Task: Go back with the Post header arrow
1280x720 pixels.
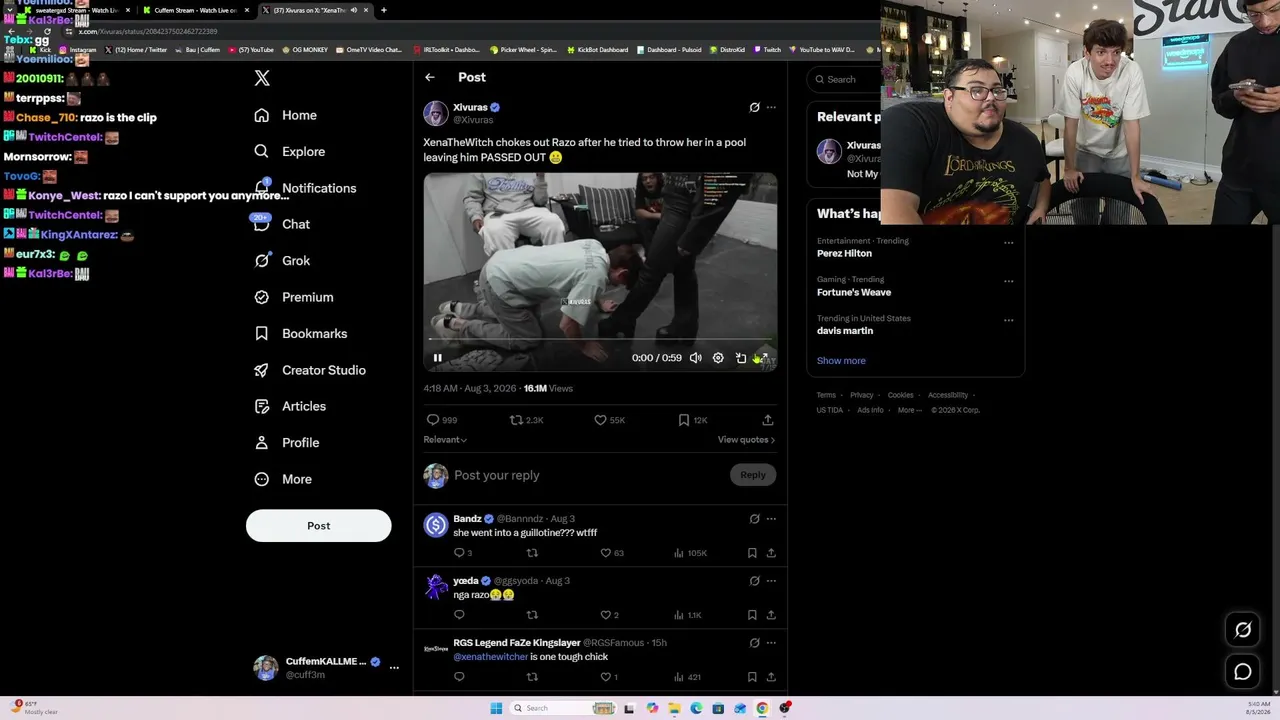Action: pos(430,77)
